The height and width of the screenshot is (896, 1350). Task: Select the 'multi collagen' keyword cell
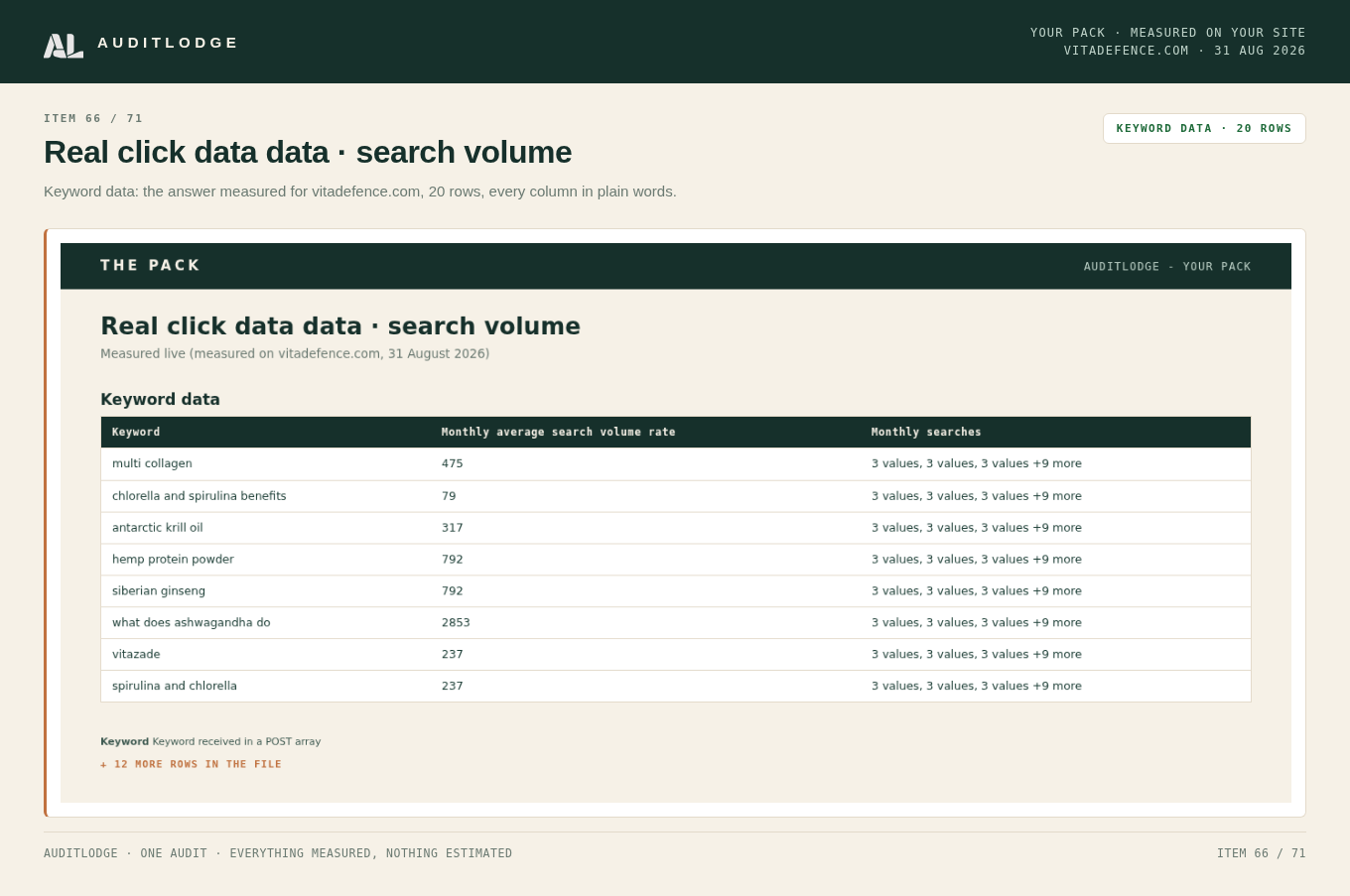pyautogui.click(x=152, y=464)
